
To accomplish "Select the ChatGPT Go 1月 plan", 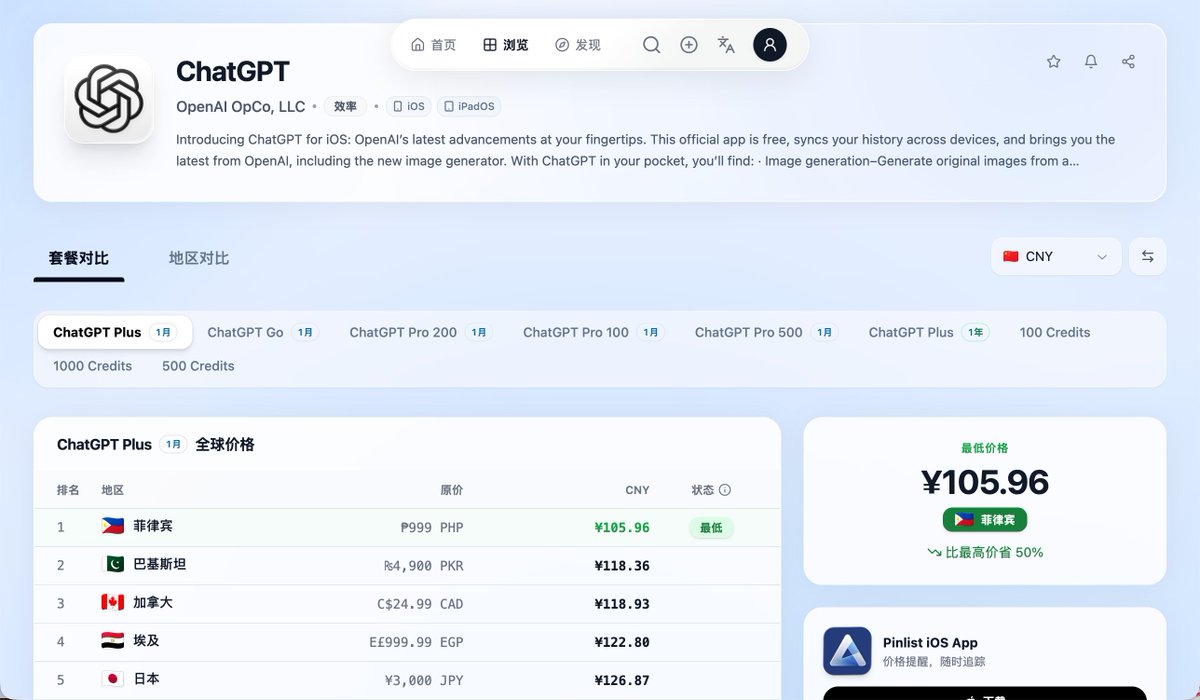I will pyautogui.click(x=263, y=332).
